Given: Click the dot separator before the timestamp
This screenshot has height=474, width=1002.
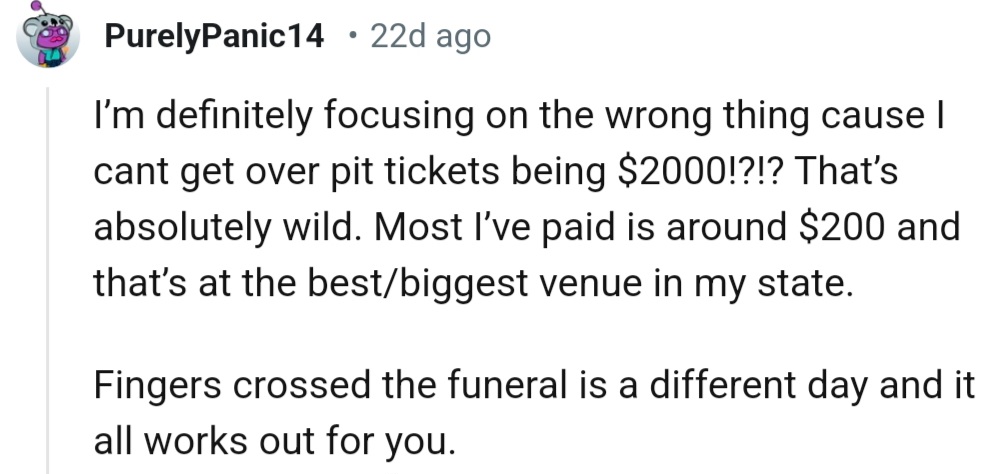Looking at the screenshot, I should 351,38.
